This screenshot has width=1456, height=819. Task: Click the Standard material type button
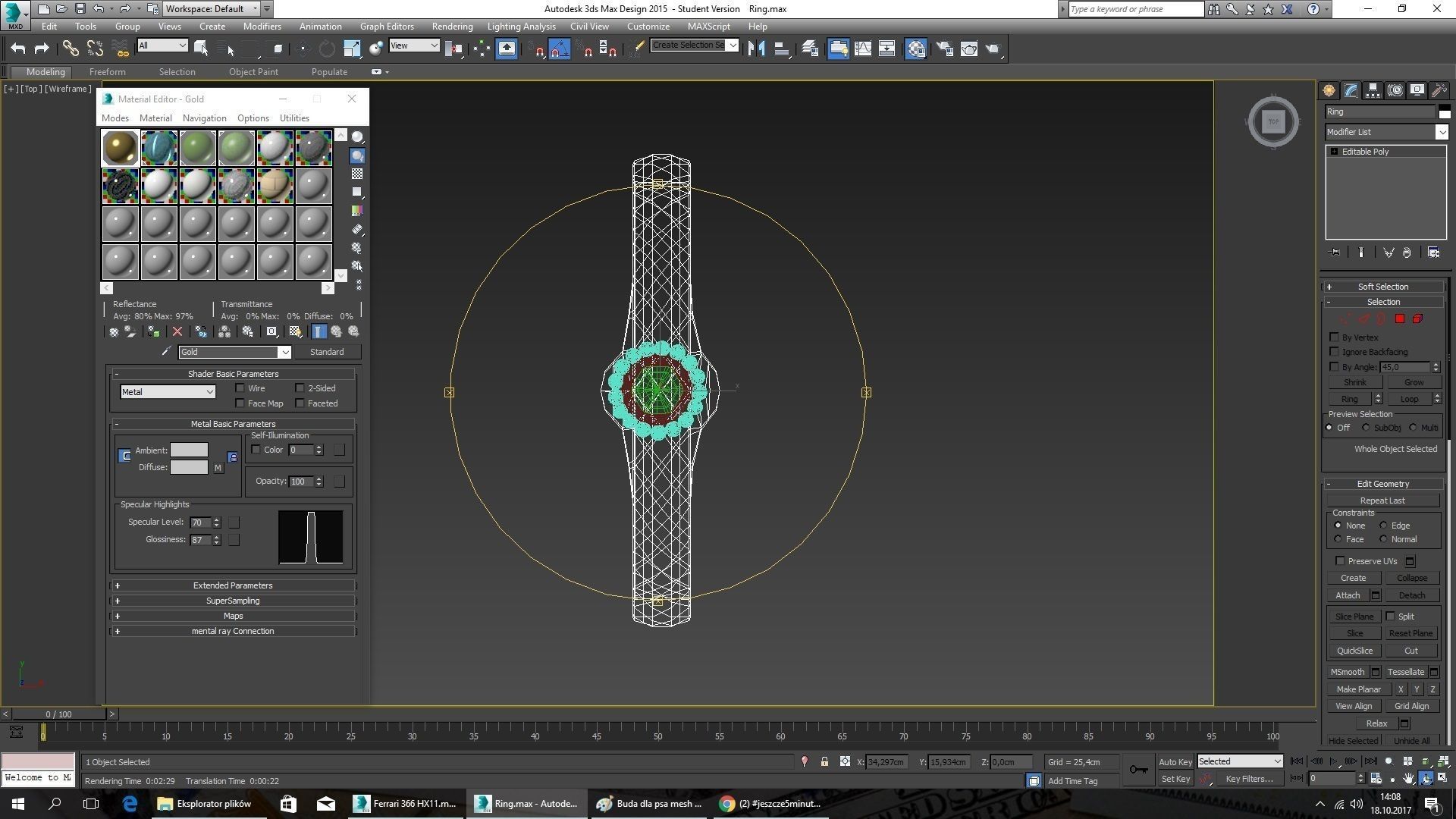tap(327, 352)
